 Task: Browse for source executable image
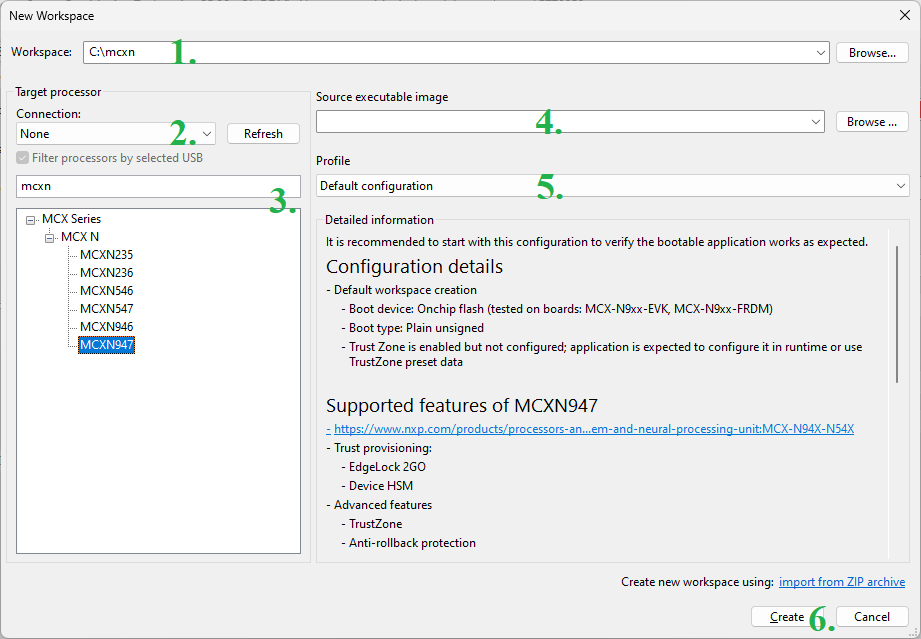(x=872, y=122)
